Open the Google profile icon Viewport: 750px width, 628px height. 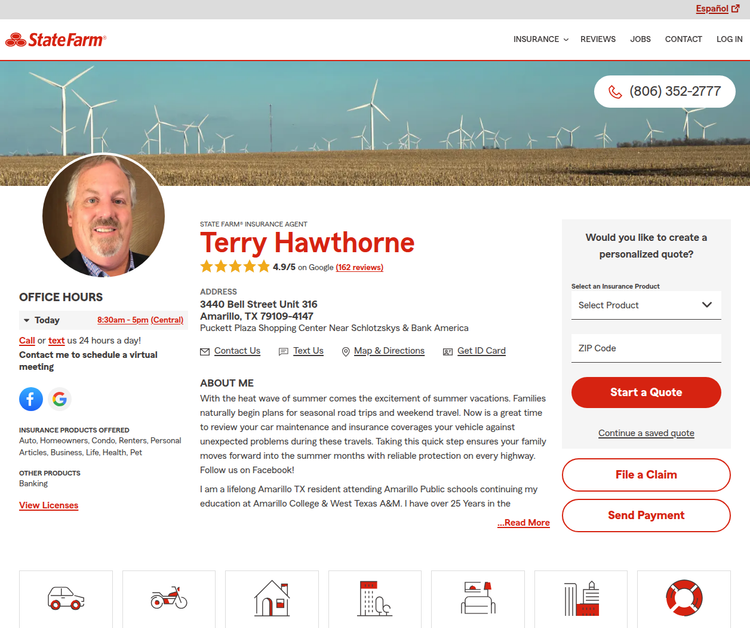pos(60,399)
